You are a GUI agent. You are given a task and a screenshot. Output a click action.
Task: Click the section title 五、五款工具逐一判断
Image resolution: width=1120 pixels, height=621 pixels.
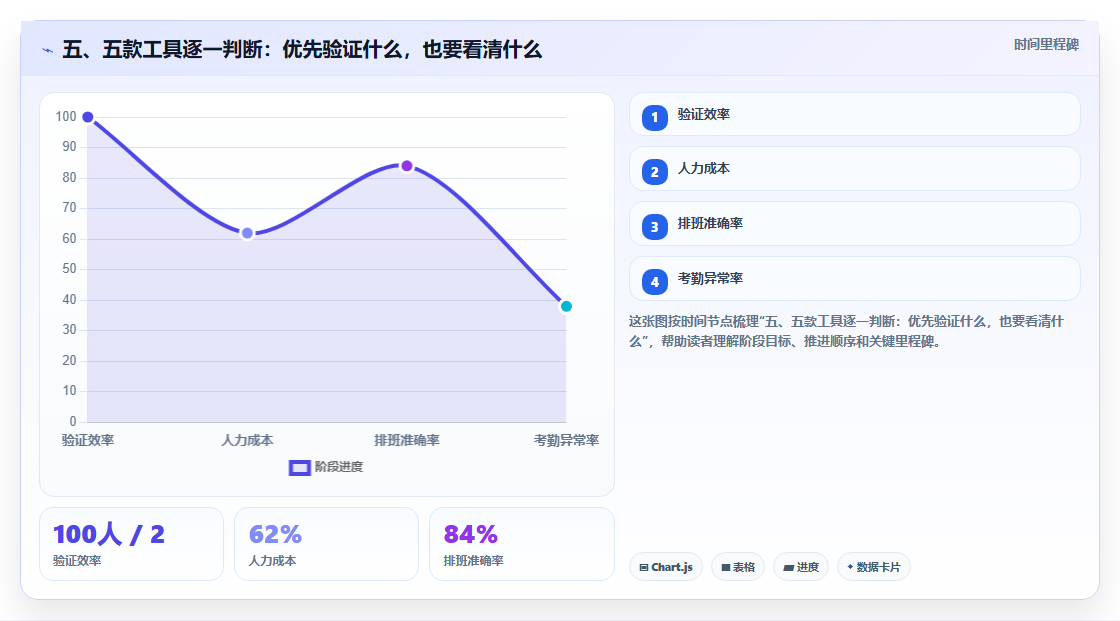tap(302, 49)
